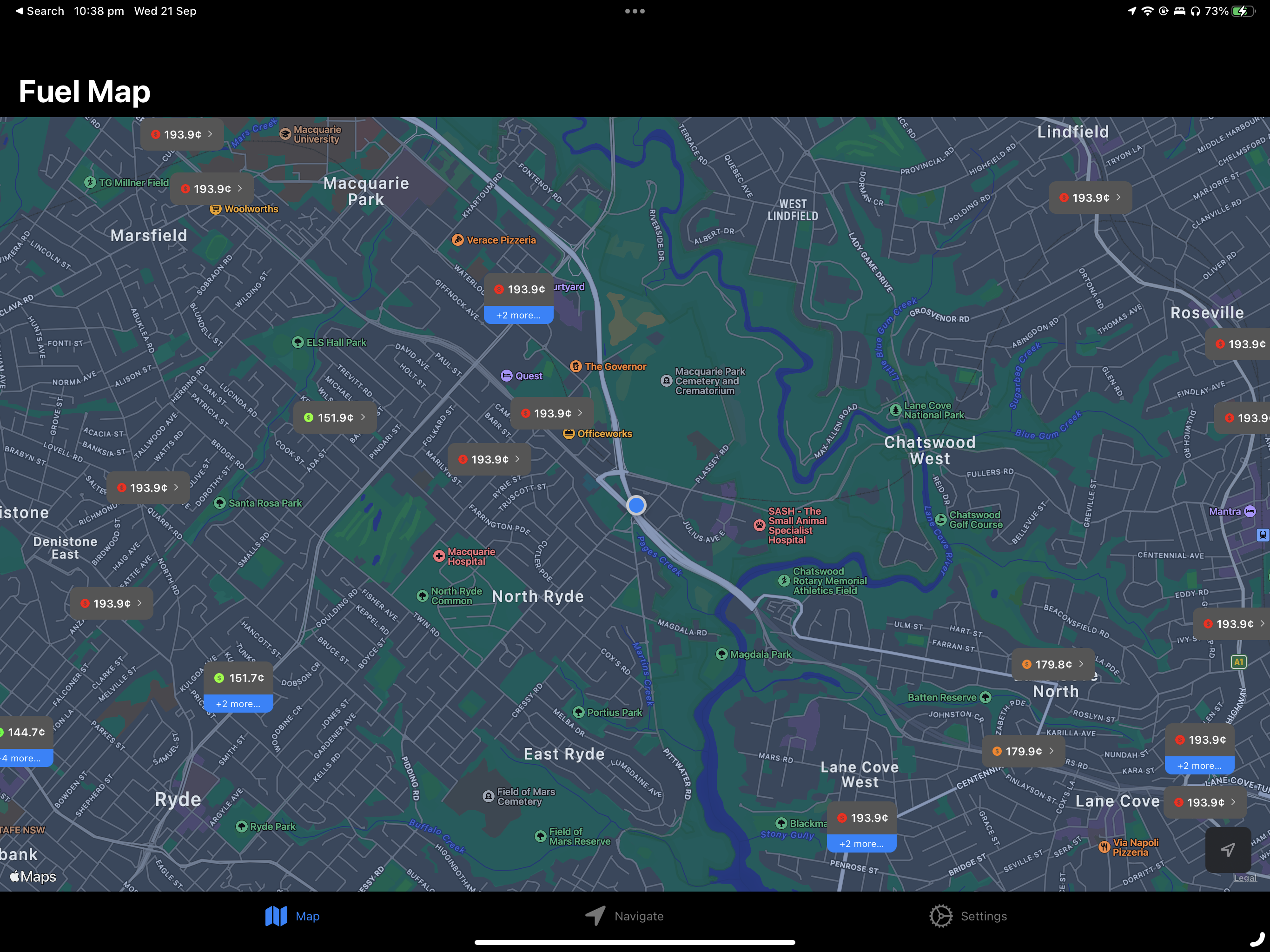Tap the Map tab icon
Viewport: 1270px width, 952px height.
pos(276,916)
